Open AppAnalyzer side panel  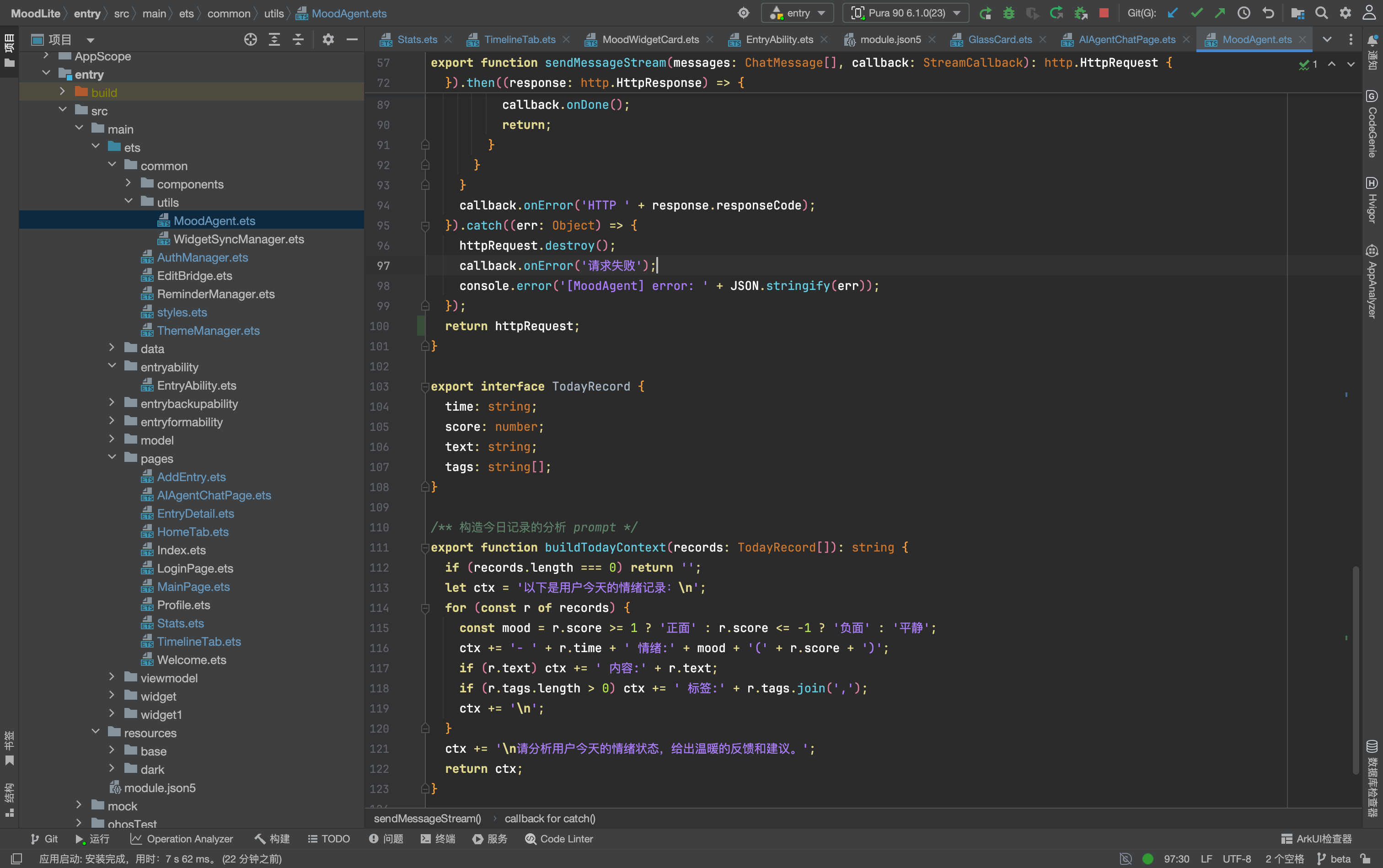coord(1372,281)
